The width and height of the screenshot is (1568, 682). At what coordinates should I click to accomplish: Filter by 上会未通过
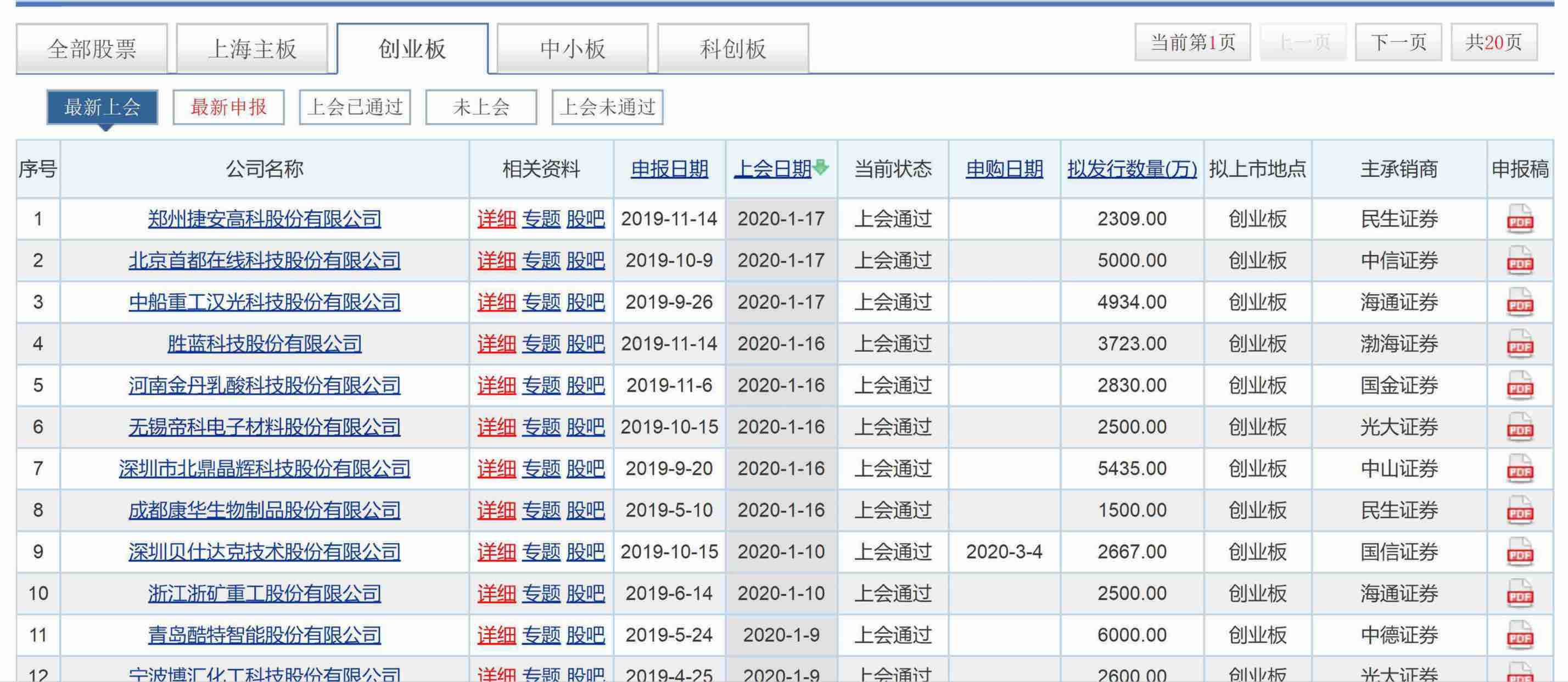607,107
